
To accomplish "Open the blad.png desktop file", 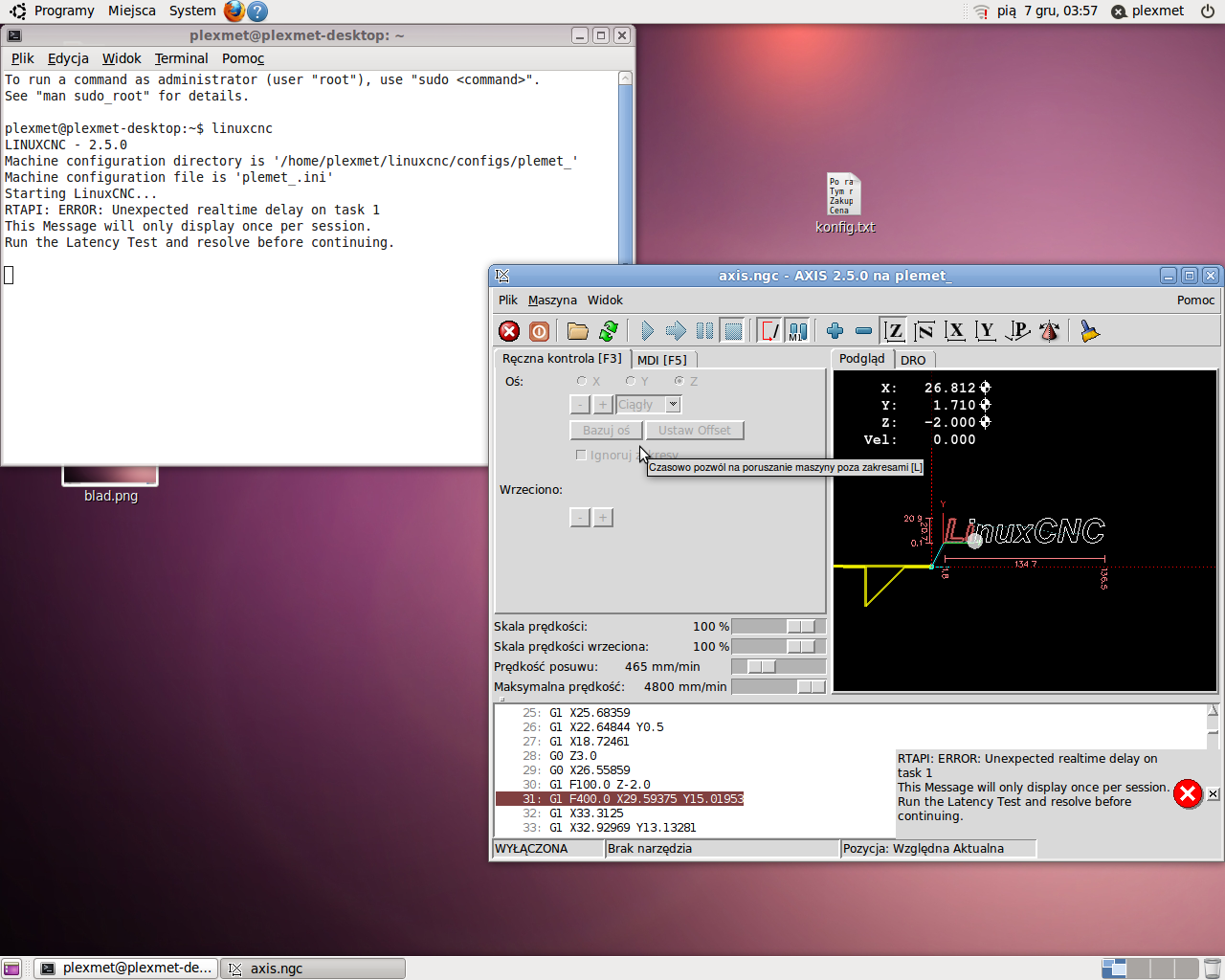I will click(x=111, y=485).
